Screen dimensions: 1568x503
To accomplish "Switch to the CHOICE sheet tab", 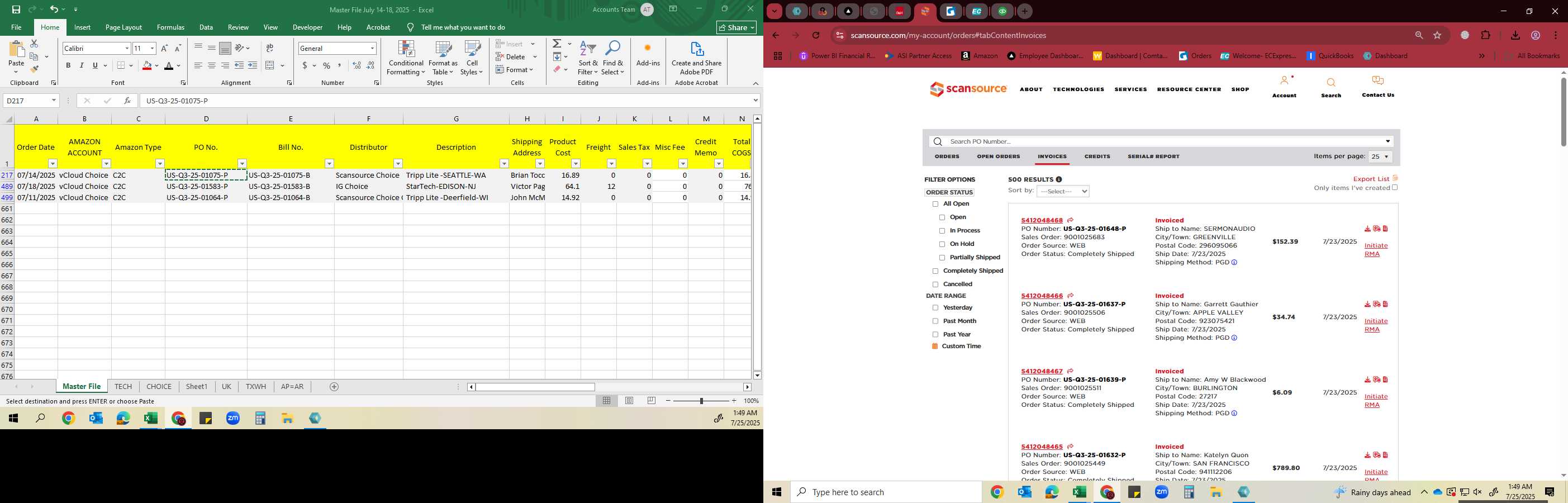I will click(x=159, y=387).
